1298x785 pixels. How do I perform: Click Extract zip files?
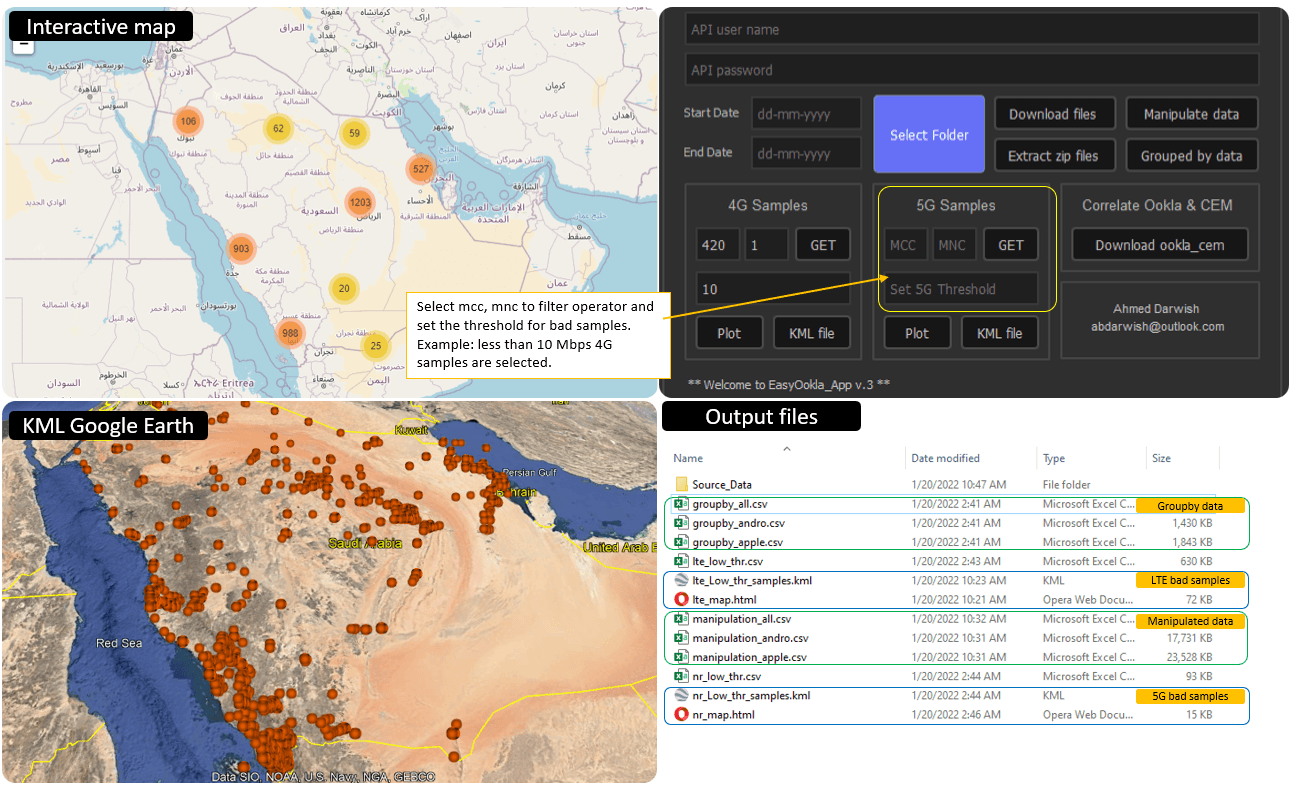1055,155
